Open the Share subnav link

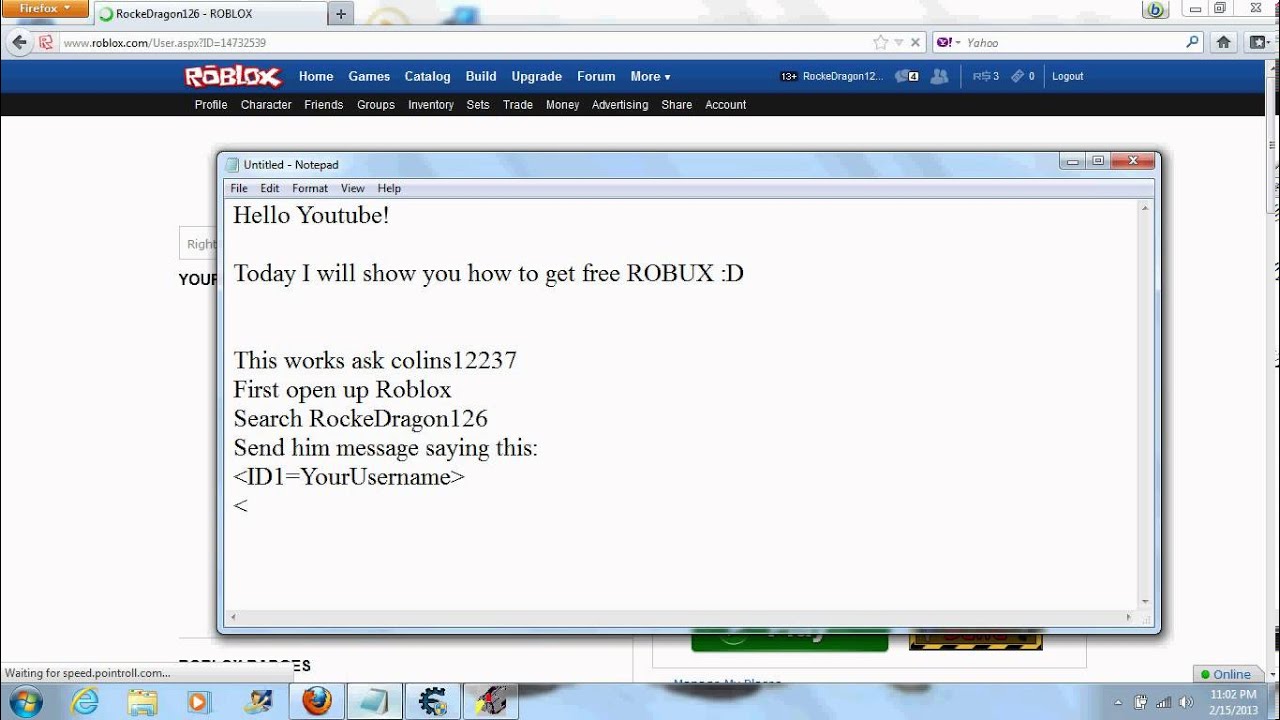tap(677, 105)
